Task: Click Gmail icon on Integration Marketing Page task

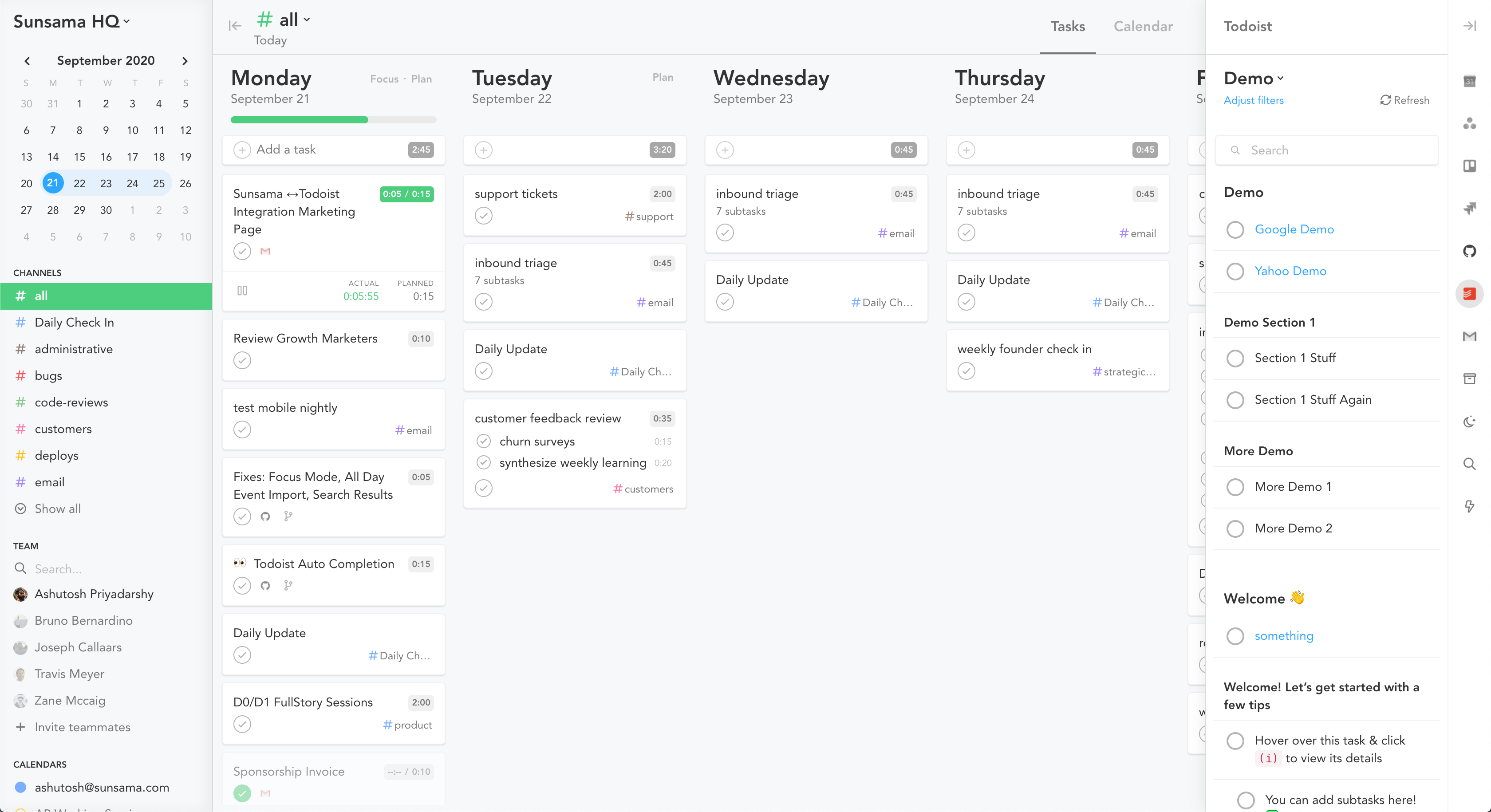Action: pos(265,251)
